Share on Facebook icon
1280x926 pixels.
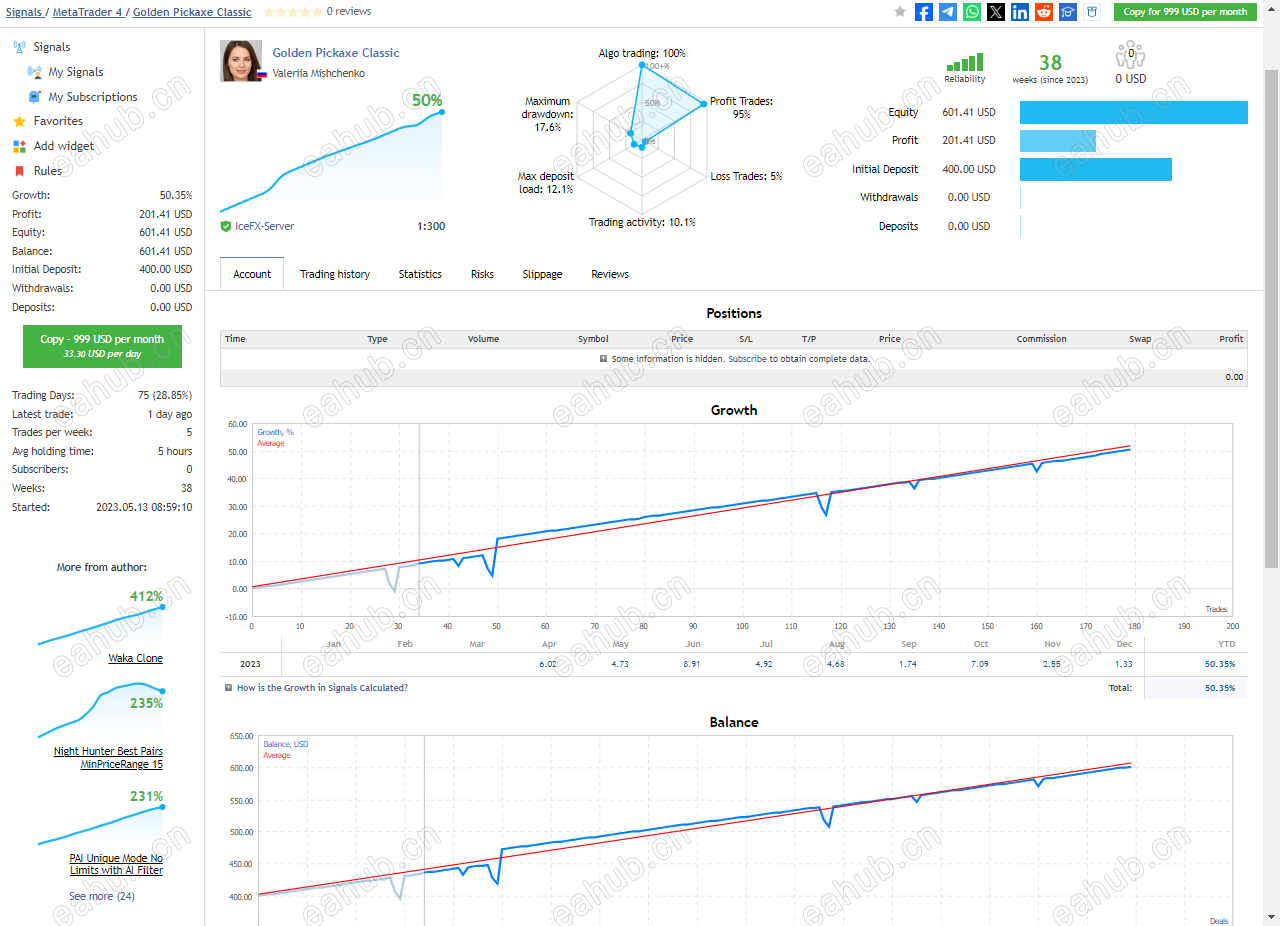coord(924,12)
